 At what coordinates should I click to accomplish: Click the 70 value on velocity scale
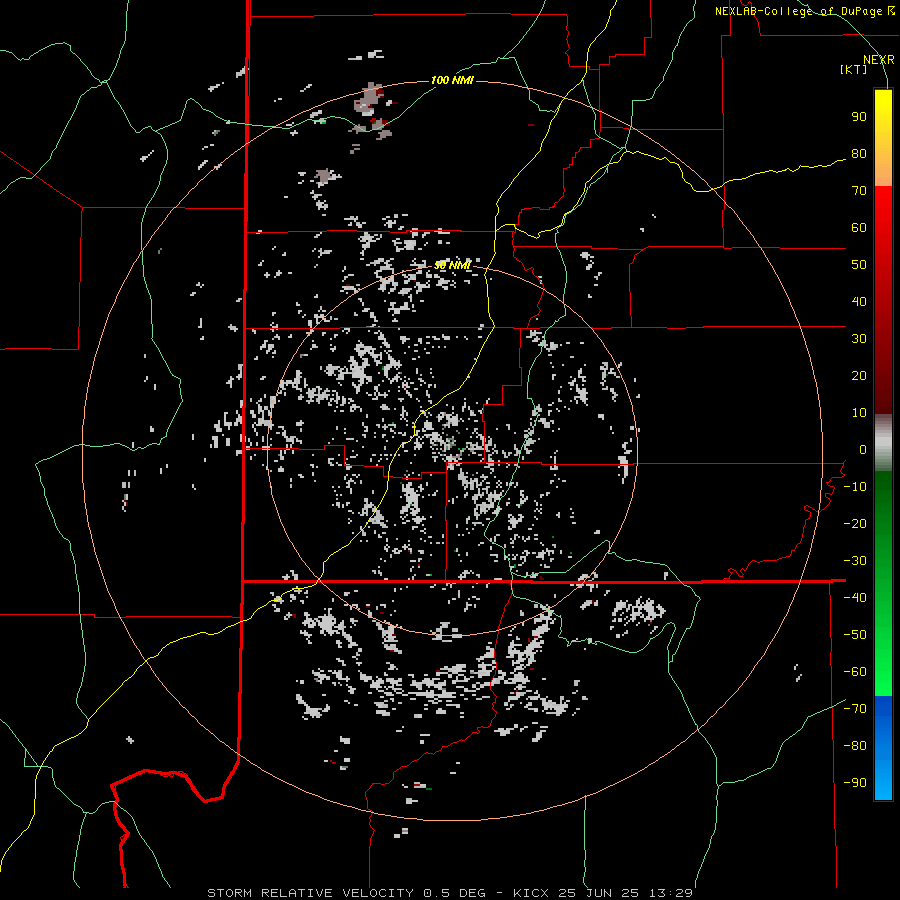859,191
